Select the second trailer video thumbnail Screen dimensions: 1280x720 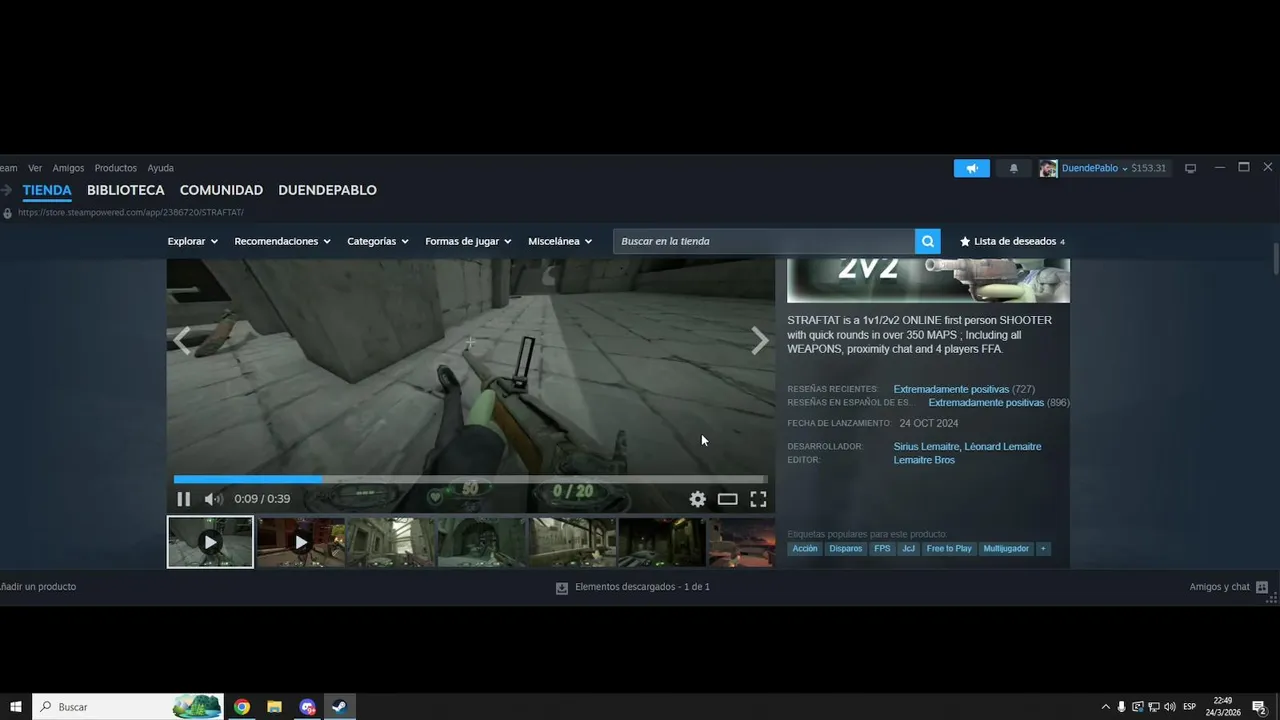click(300, 542)
